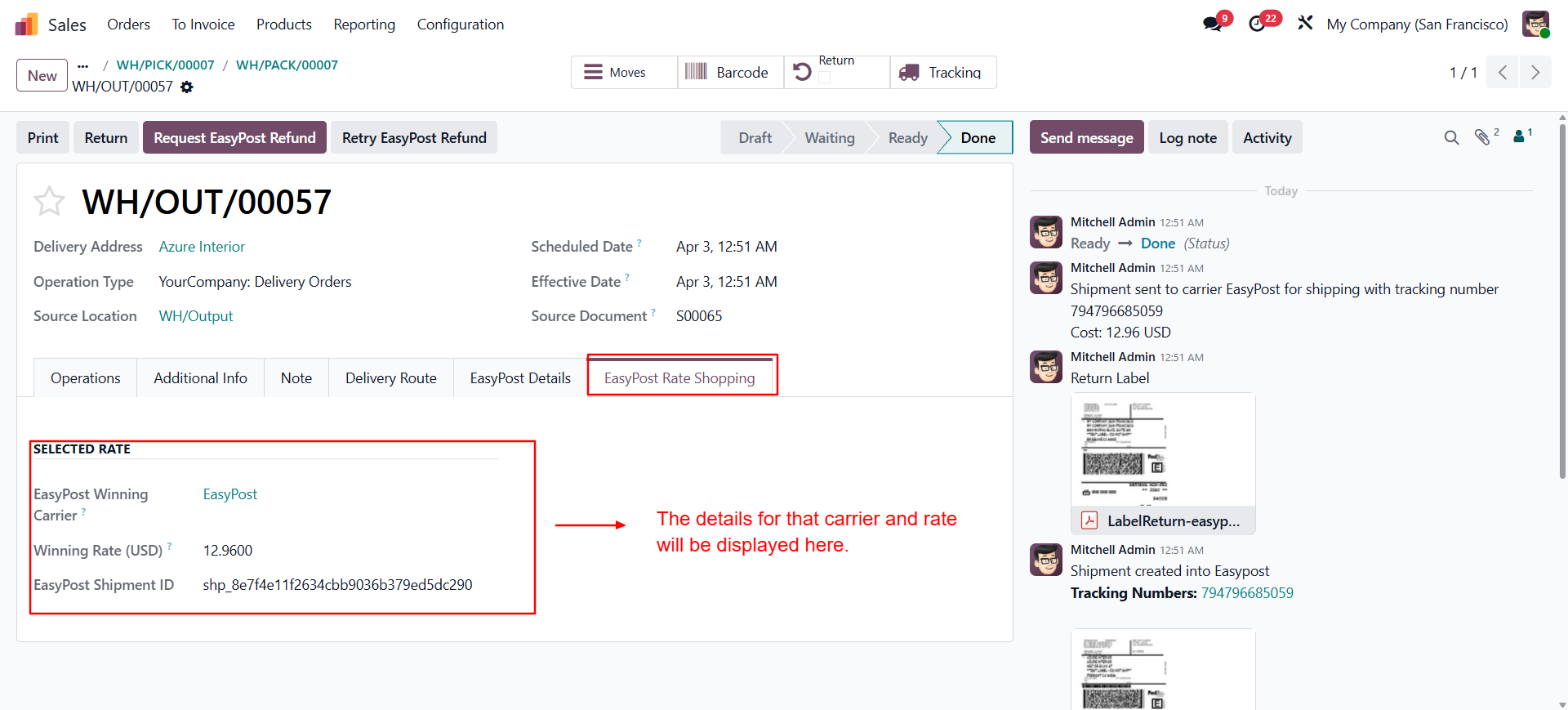Go to WH/PACK/00007 breadcrumb

(287, 65)
